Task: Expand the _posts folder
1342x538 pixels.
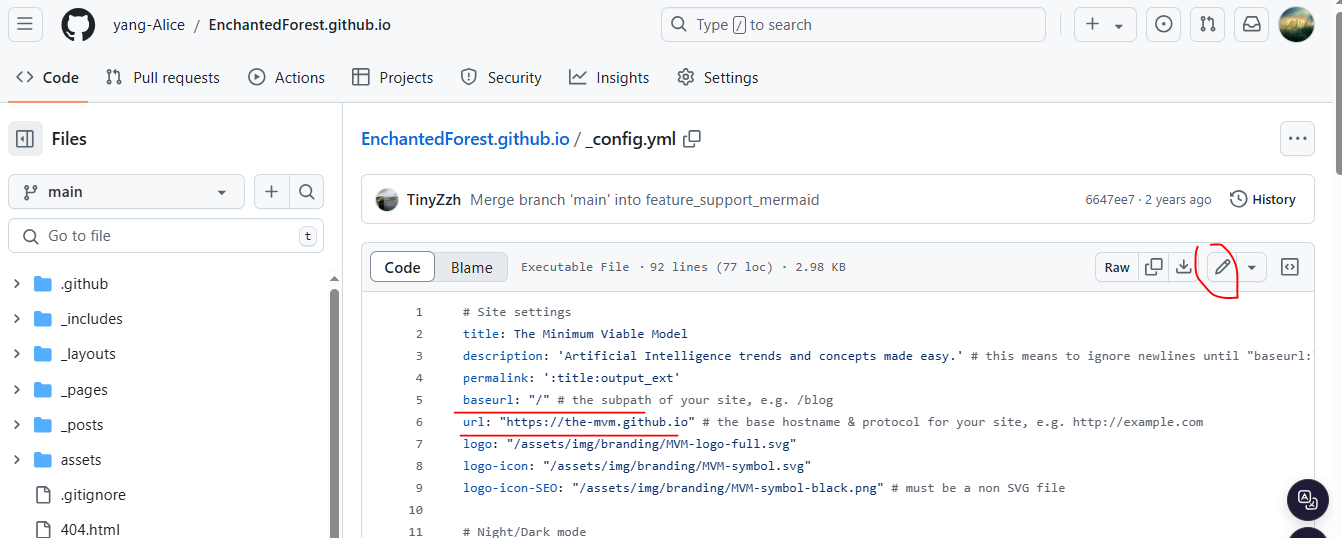Action: [17, 425]
